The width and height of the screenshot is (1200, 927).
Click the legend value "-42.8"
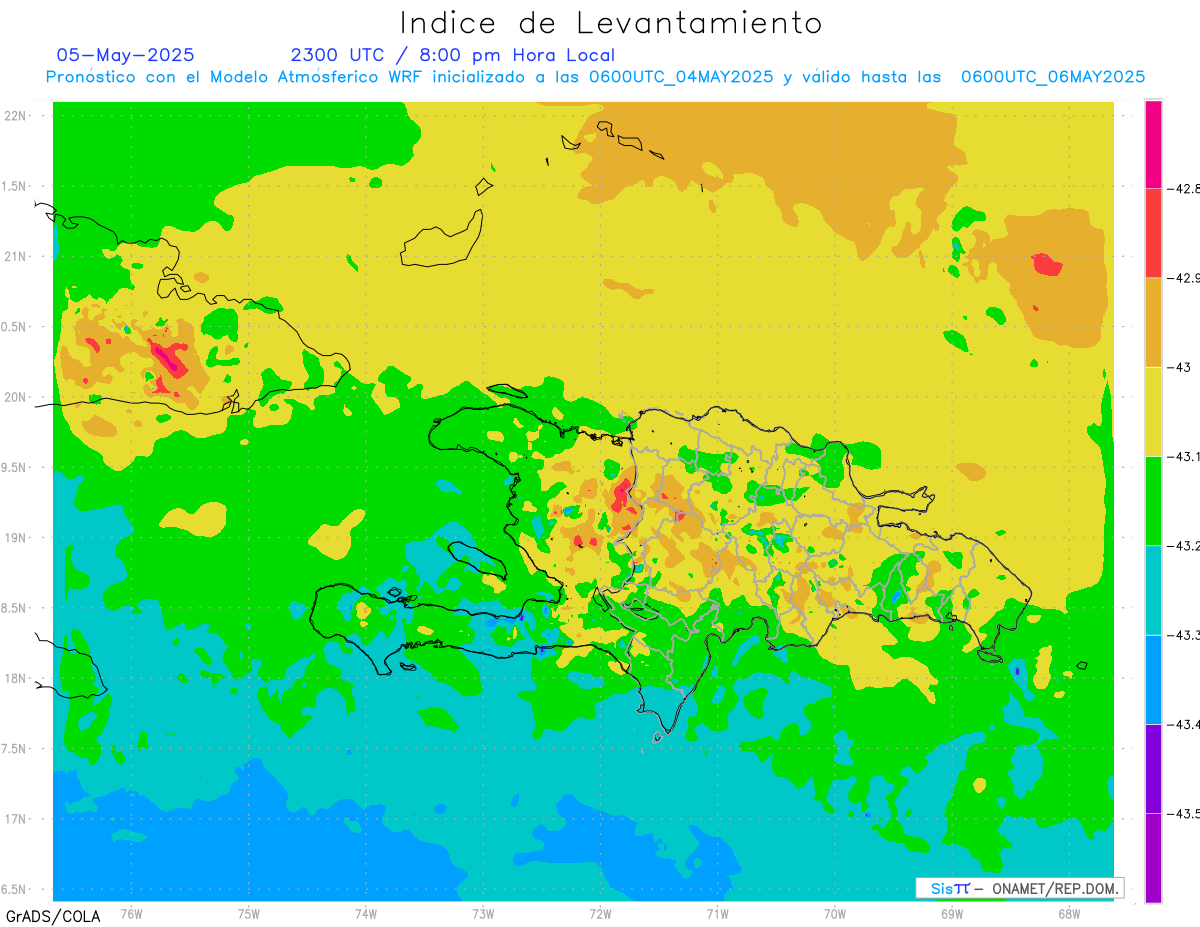click(1184, 188)
